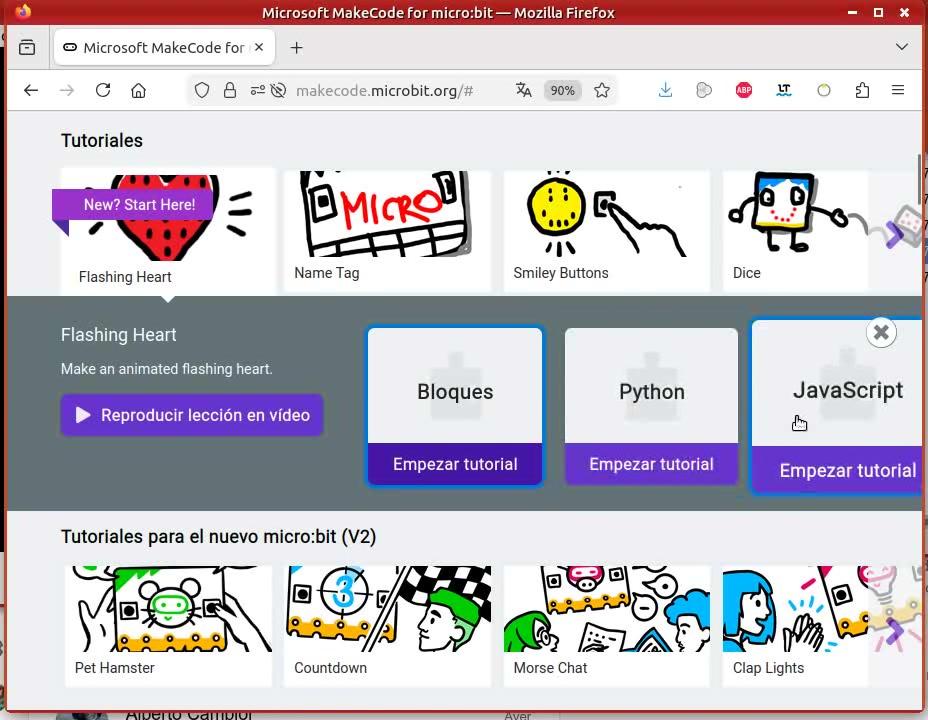Viewport: 928px width, 720px height.
Task: Click Make an animated flashing heart text
Action: coord(166,369)
